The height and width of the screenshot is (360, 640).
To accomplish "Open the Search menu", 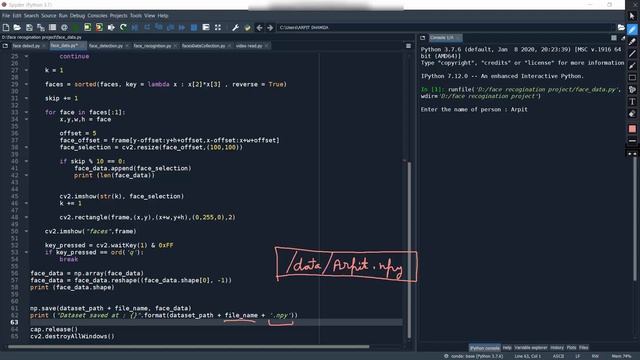I will [31, 16].
